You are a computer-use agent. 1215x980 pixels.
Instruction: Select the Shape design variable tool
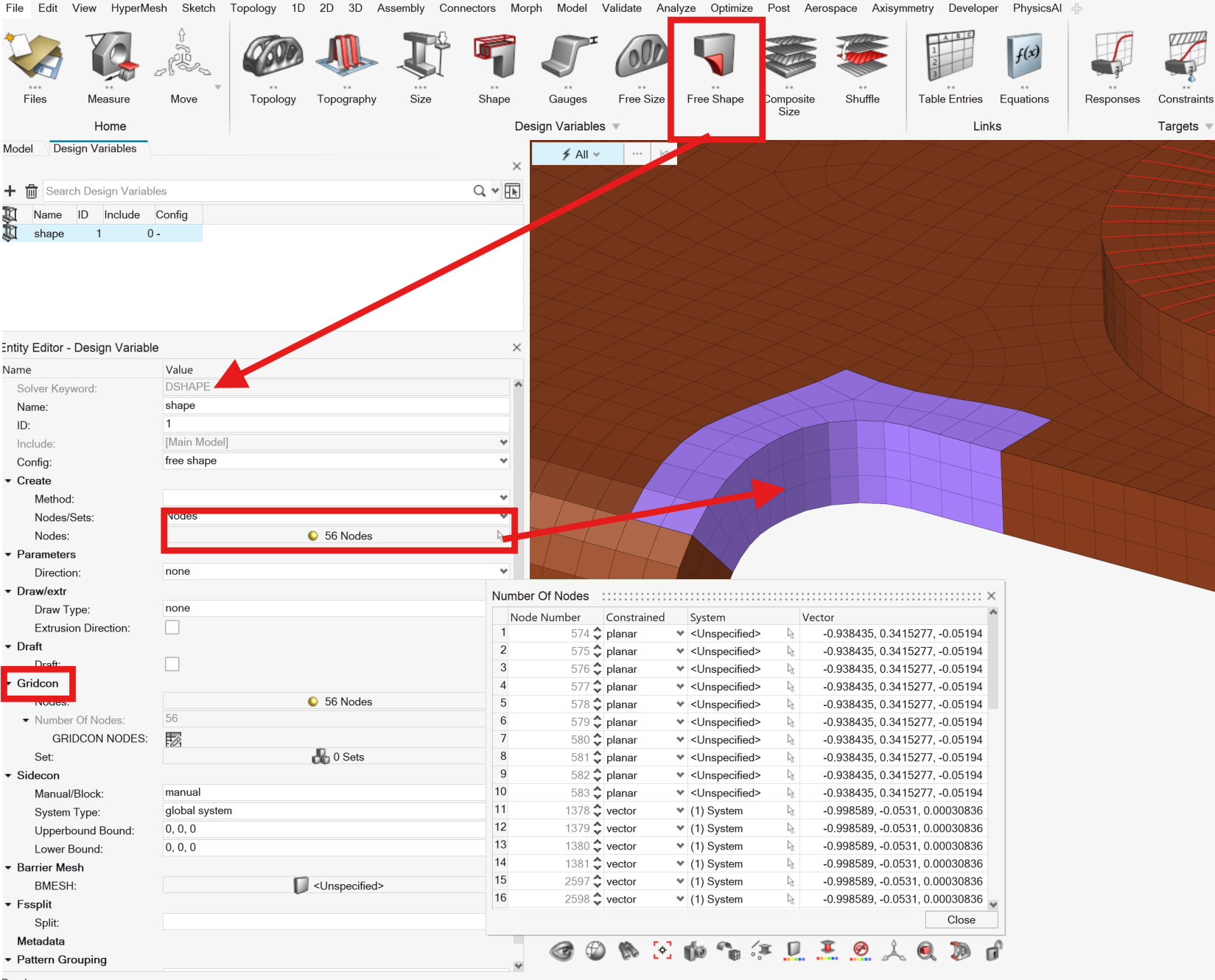[494, 66]
